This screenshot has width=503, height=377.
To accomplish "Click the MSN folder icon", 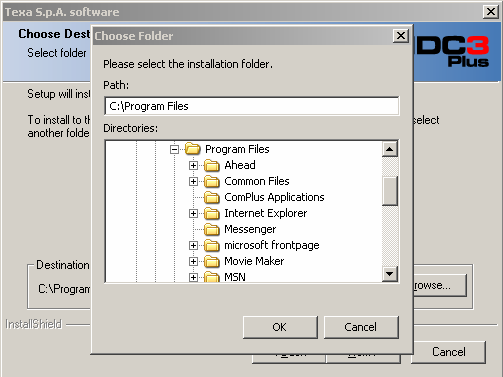I will pos(212,277).
